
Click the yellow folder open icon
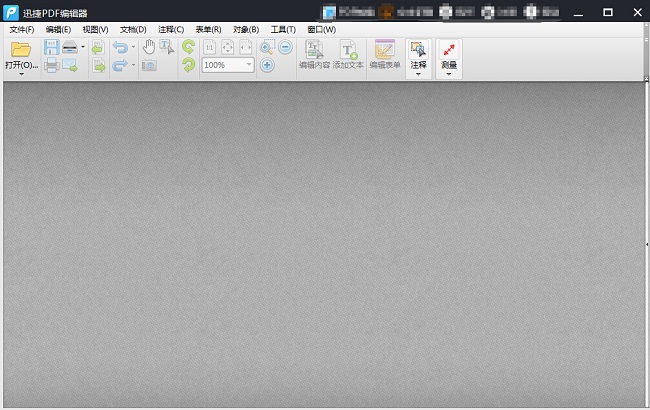click(21, 49)
